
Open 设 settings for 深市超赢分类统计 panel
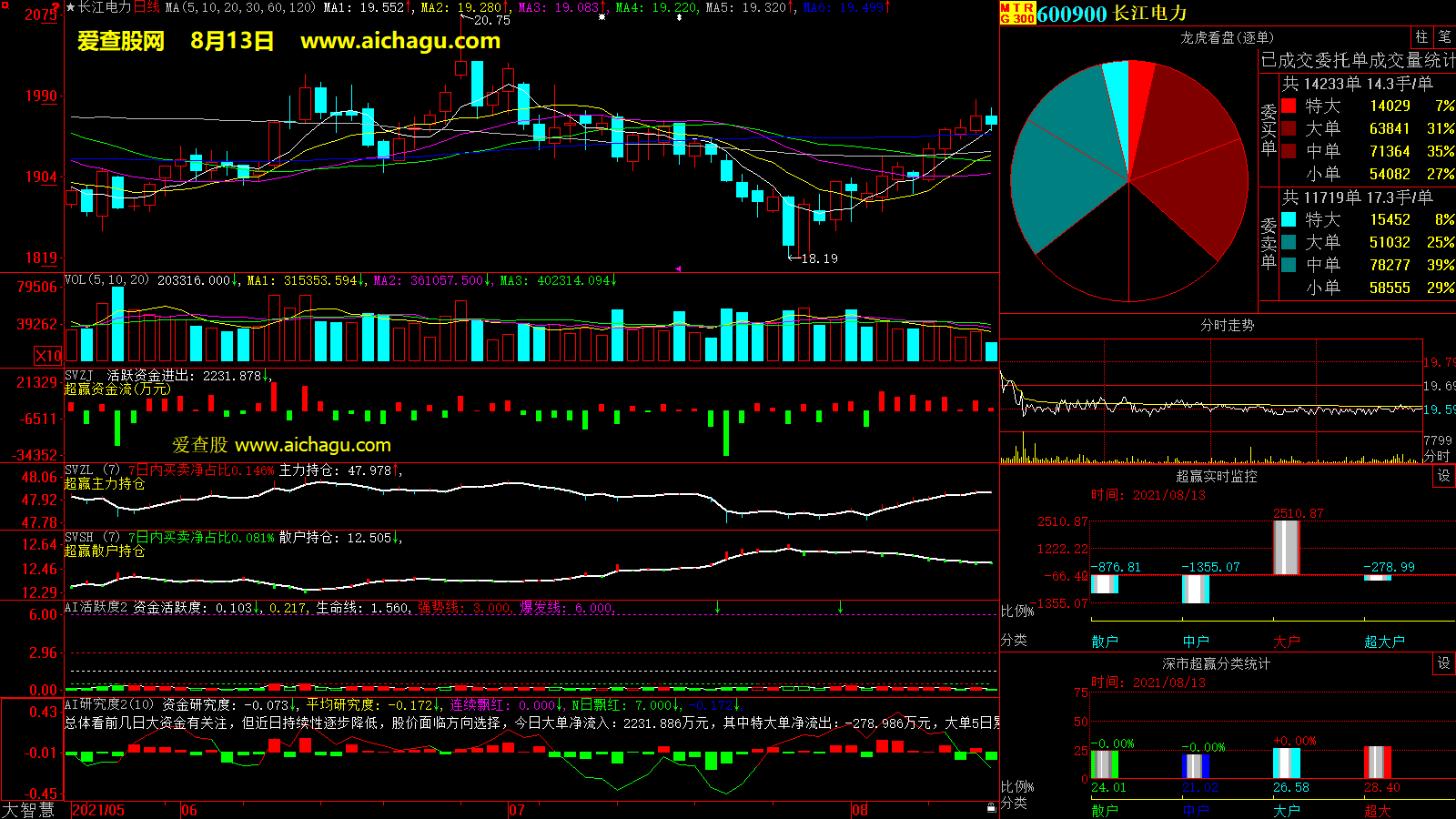(x=1443, y=663)
